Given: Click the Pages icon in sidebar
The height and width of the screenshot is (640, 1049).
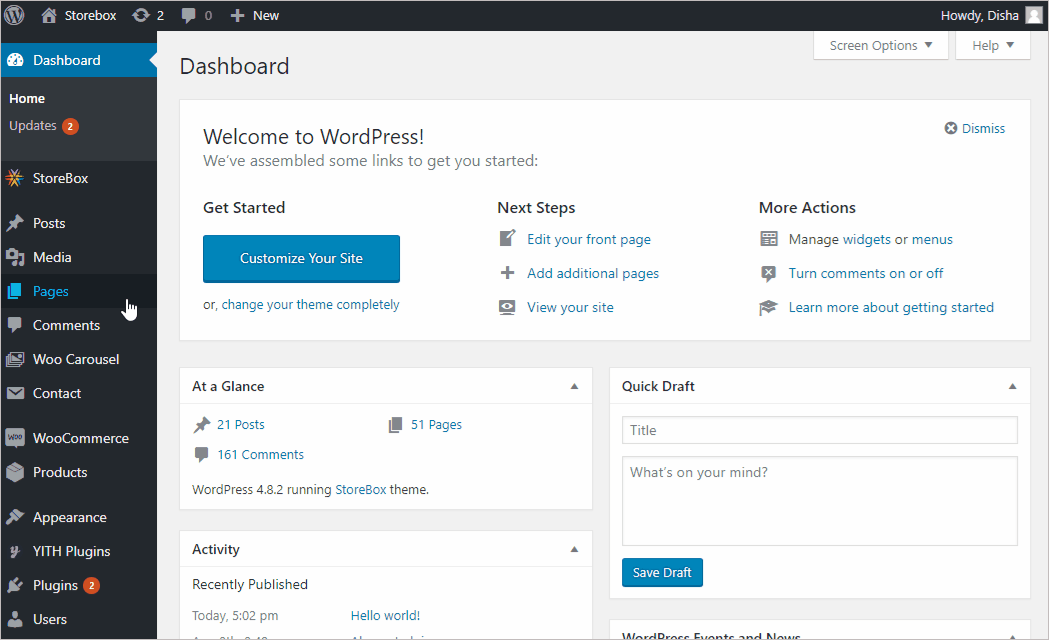Looking at the screenshot, I should point(14,291).
